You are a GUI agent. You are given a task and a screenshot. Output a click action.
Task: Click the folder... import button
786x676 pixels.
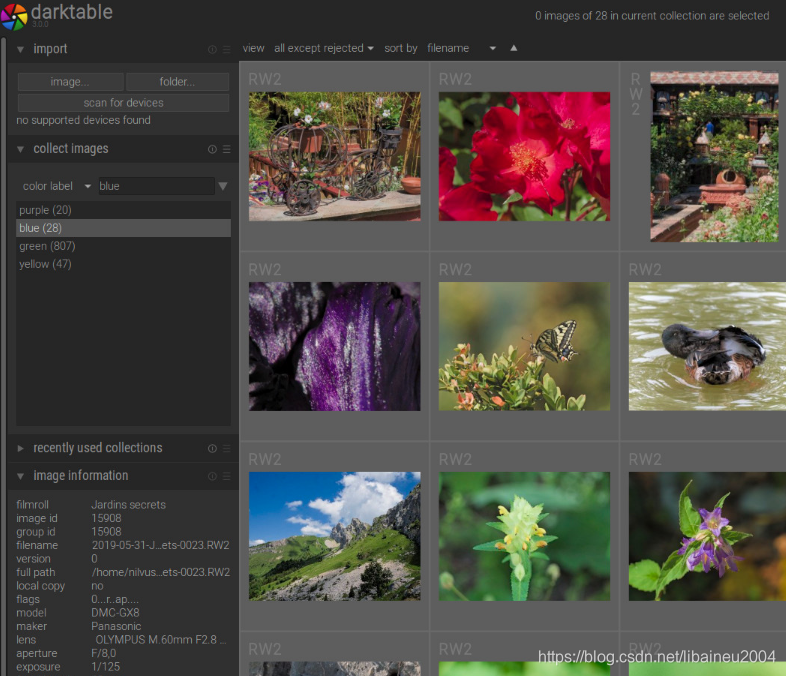177,82
